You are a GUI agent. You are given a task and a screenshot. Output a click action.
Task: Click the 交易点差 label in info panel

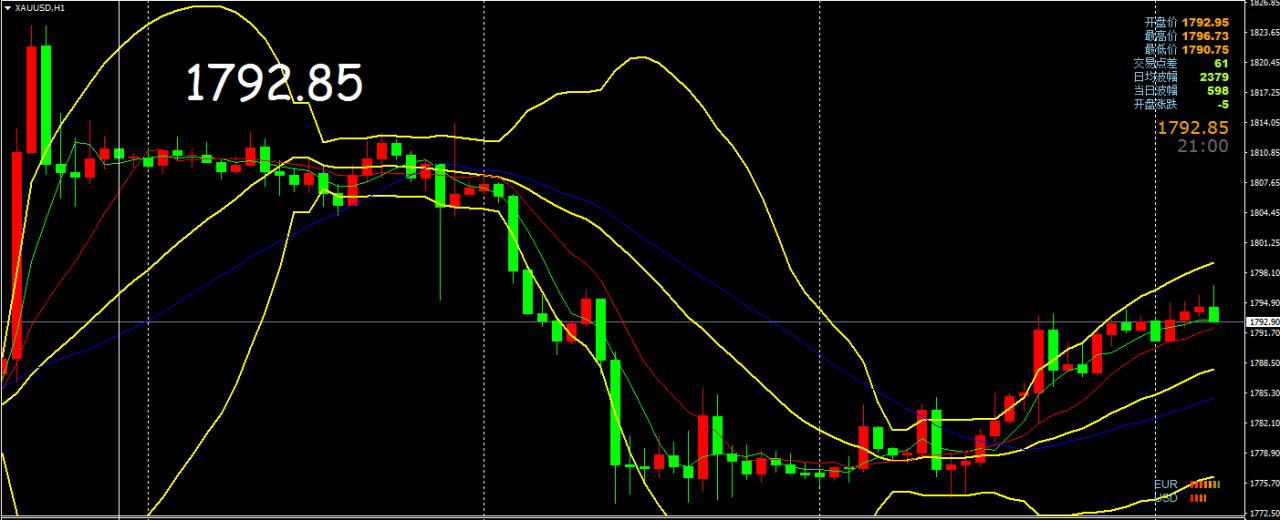tap(1155, 63)
